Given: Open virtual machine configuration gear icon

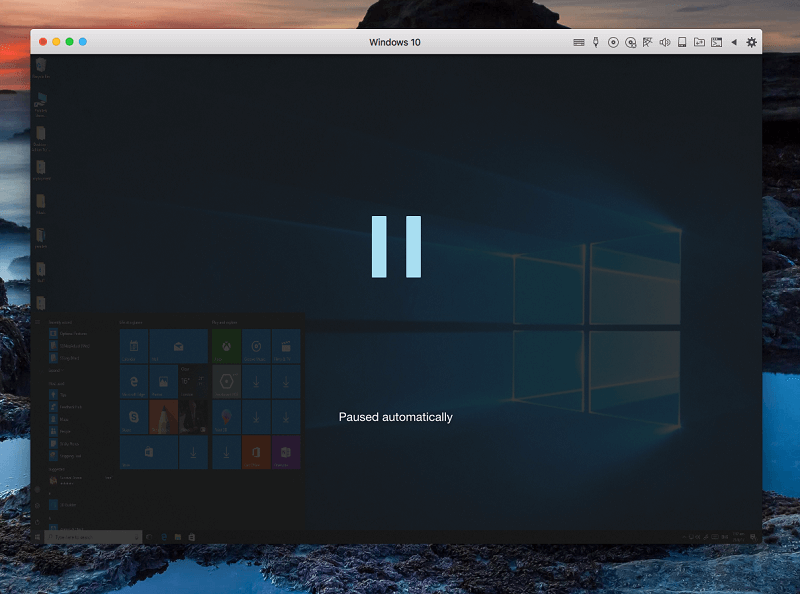Looking at the screenshot, I should [752, 42].
